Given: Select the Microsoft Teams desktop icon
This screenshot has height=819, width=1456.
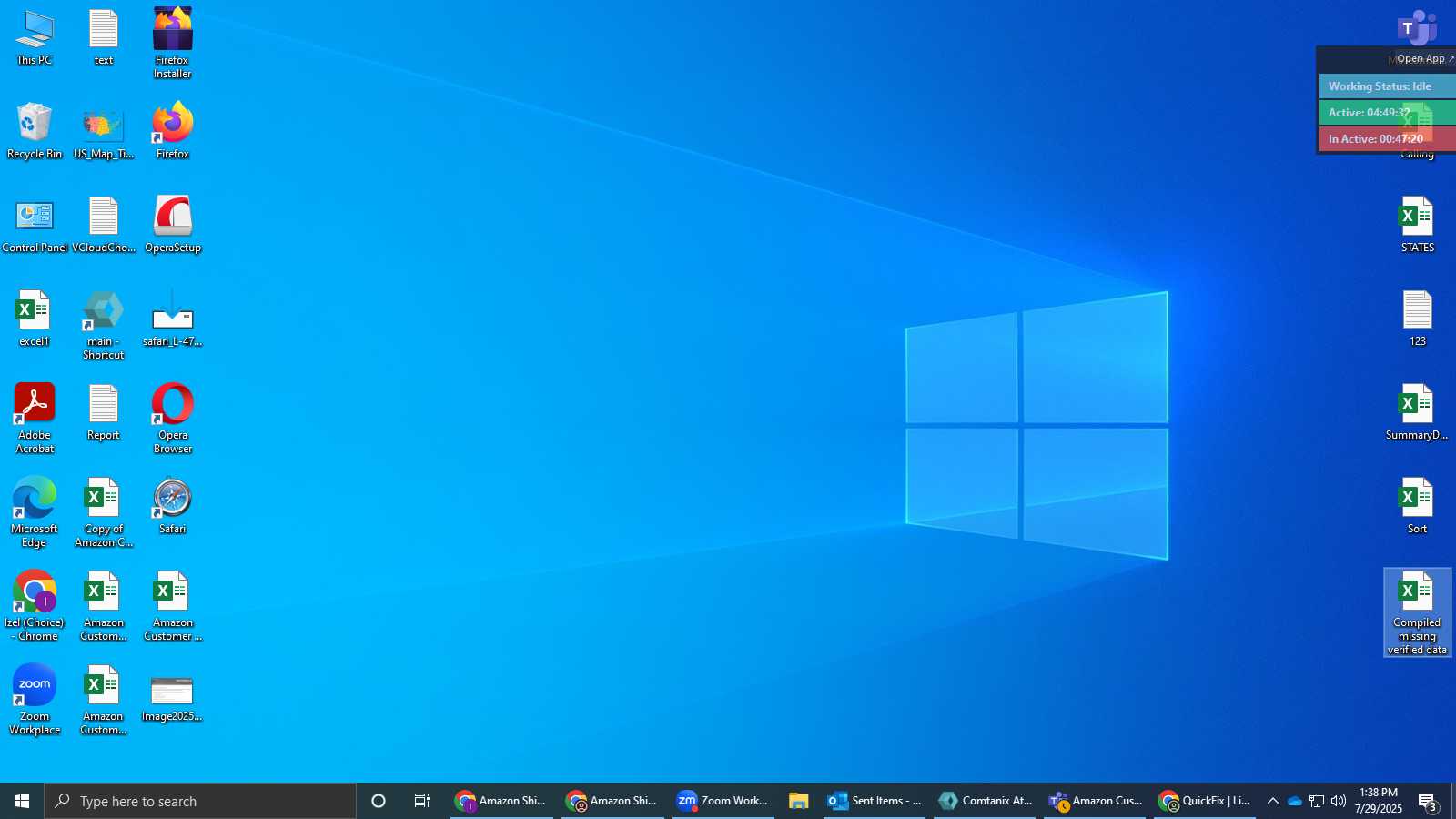Looking at the screenshot, I should click(x=1418, y=29).
